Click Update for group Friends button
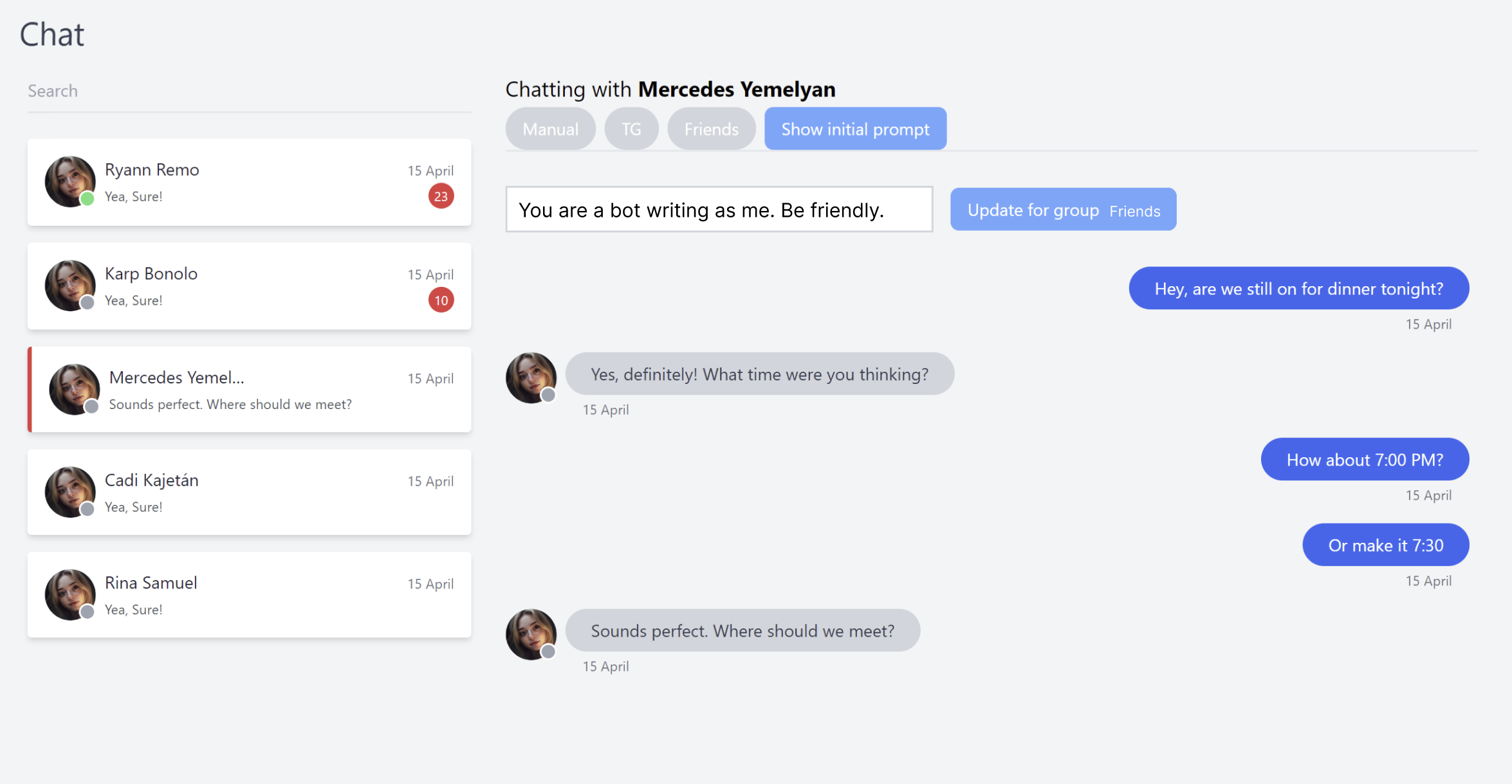1512x784 pixels. click(x=1063, y=210)
